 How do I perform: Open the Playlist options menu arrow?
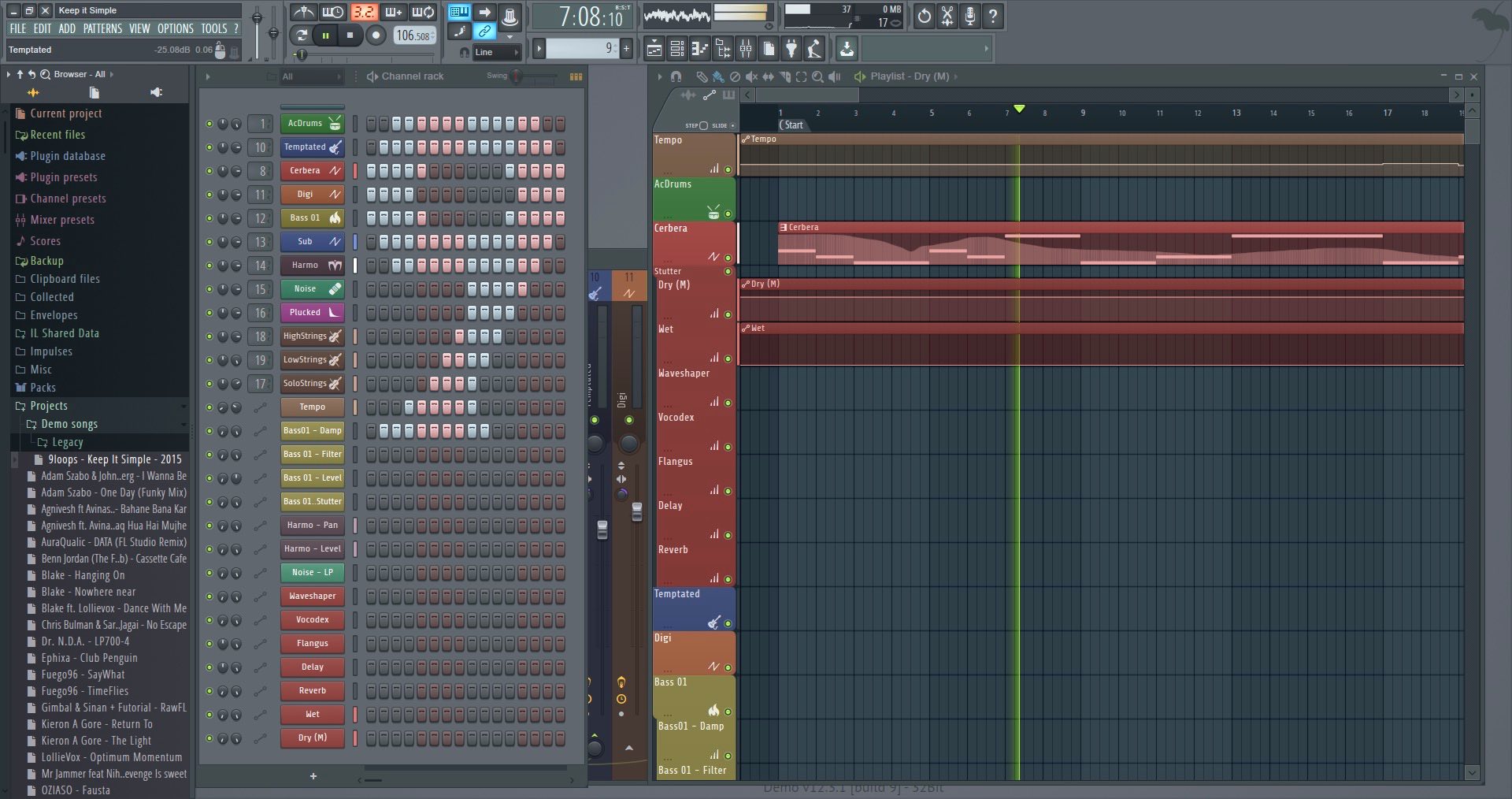(660, 76)
